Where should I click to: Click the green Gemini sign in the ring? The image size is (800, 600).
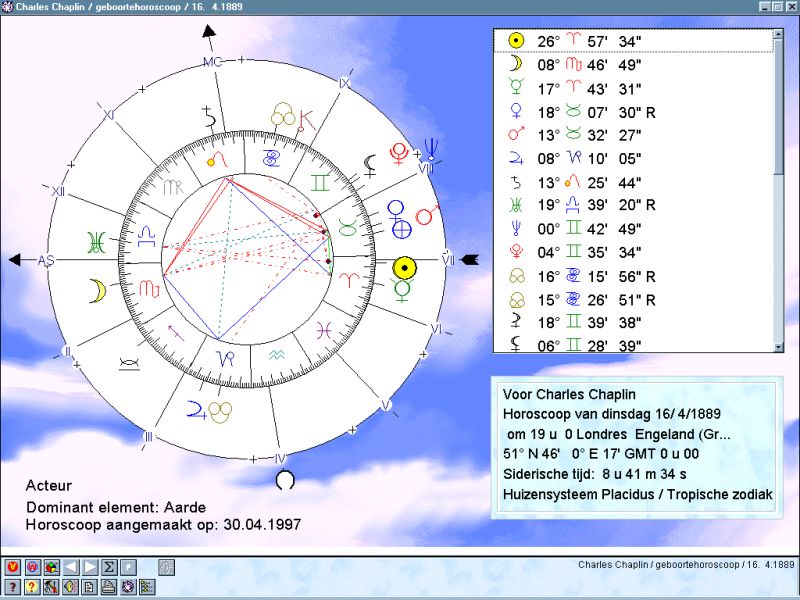click(320, 183)
